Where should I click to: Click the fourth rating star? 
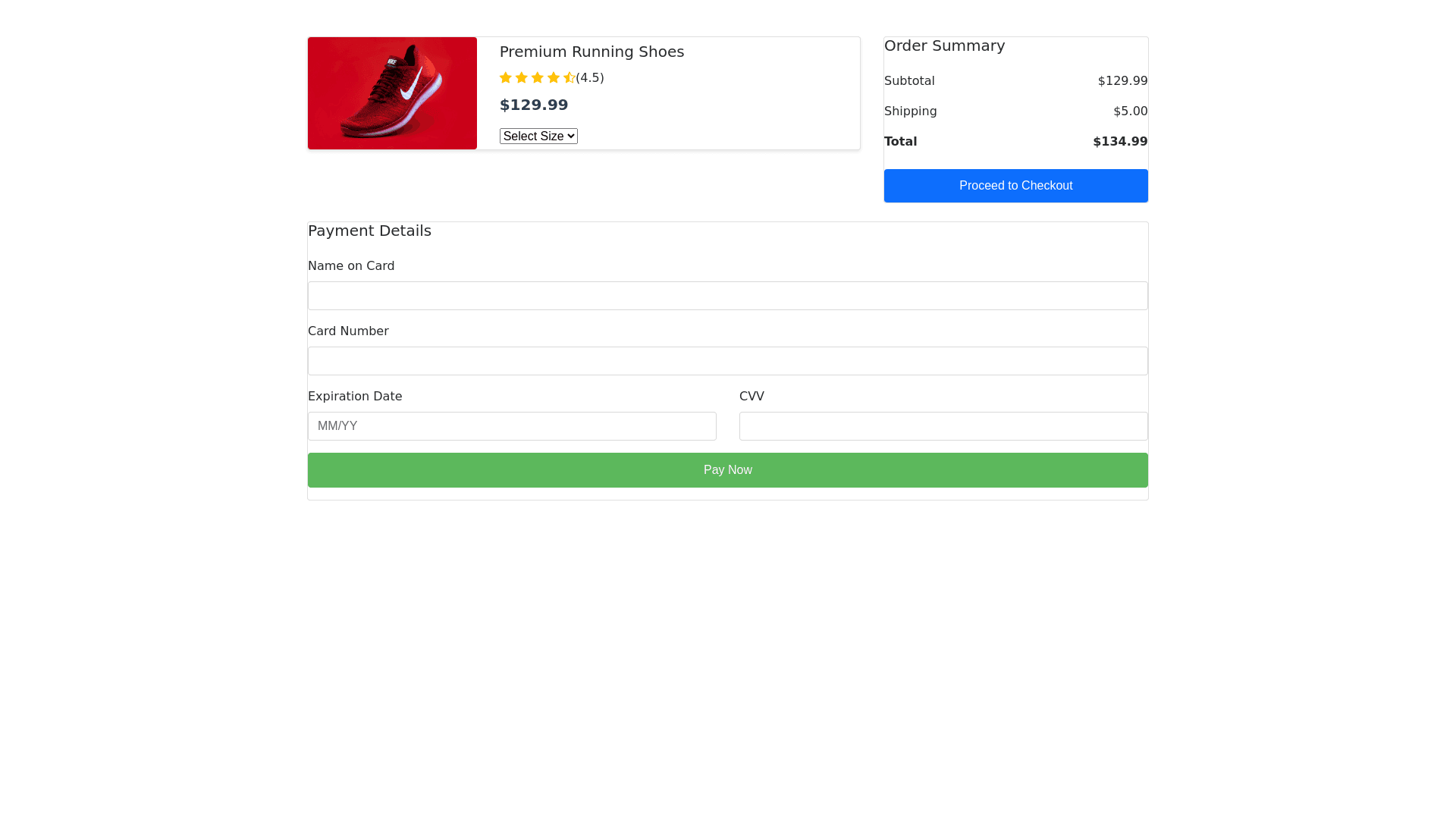554,77
